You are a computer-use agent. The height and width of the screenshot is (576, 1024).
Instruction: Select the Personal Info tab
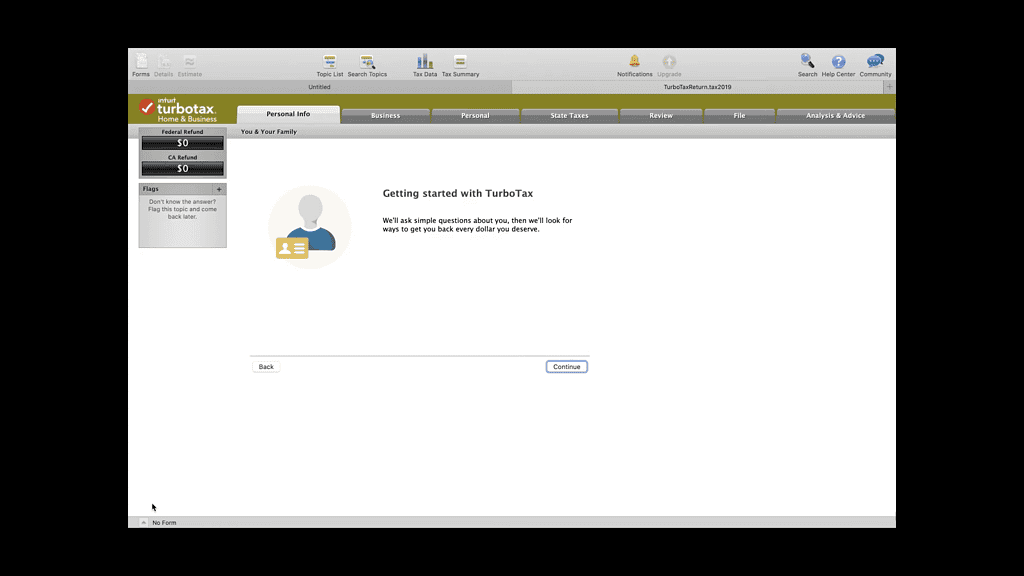pos(288,114)
